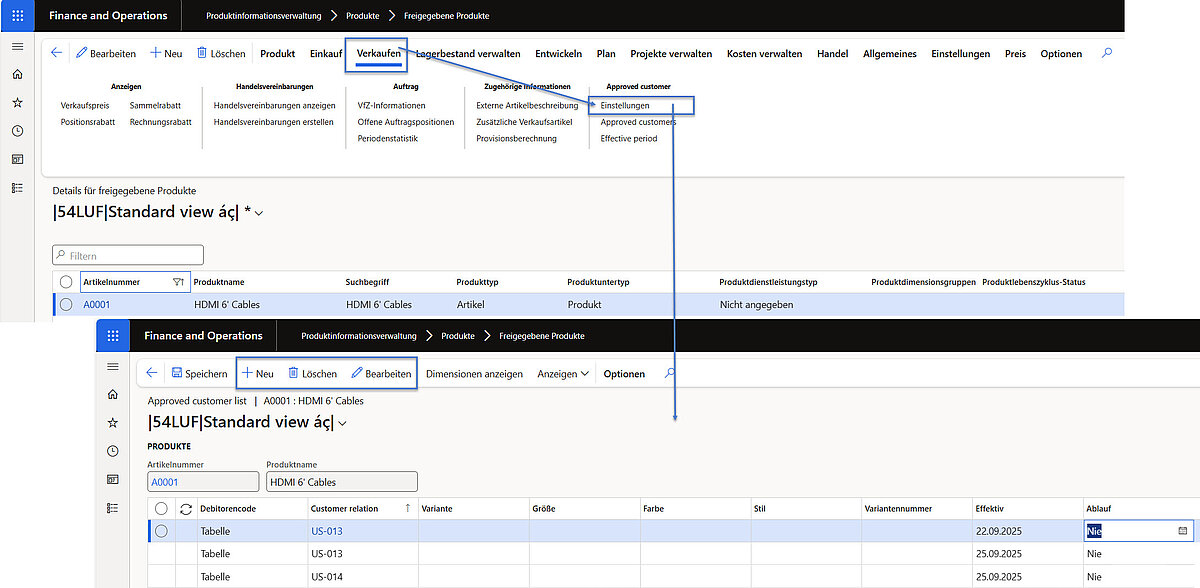Screen dimensions: 1200x588
Task: Expand the Anzeigen dropdown menu
Action: (563, 374)
